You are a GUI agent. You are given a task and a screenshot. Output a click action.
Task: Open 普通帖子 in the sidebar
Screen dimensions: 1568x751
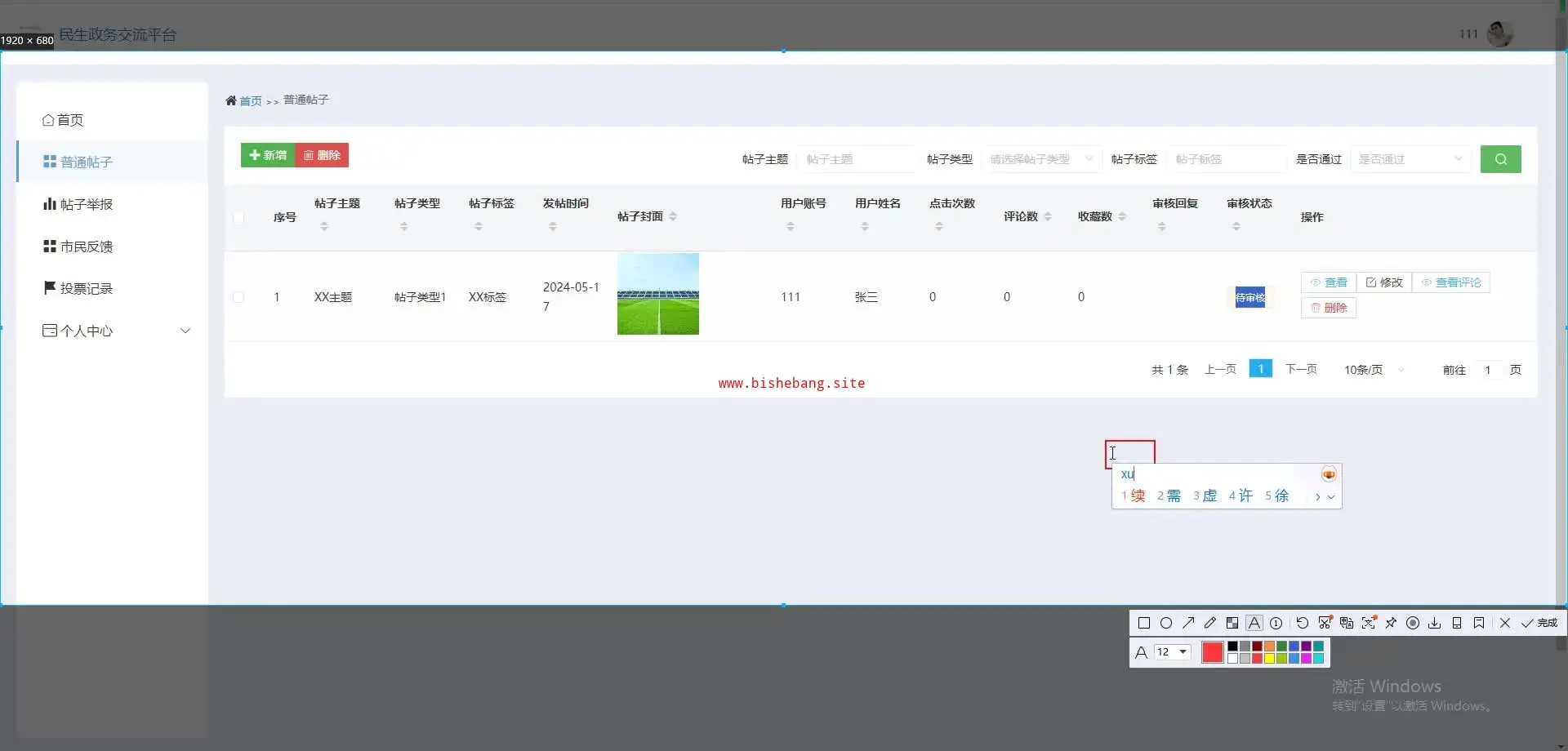pos(113,162)
